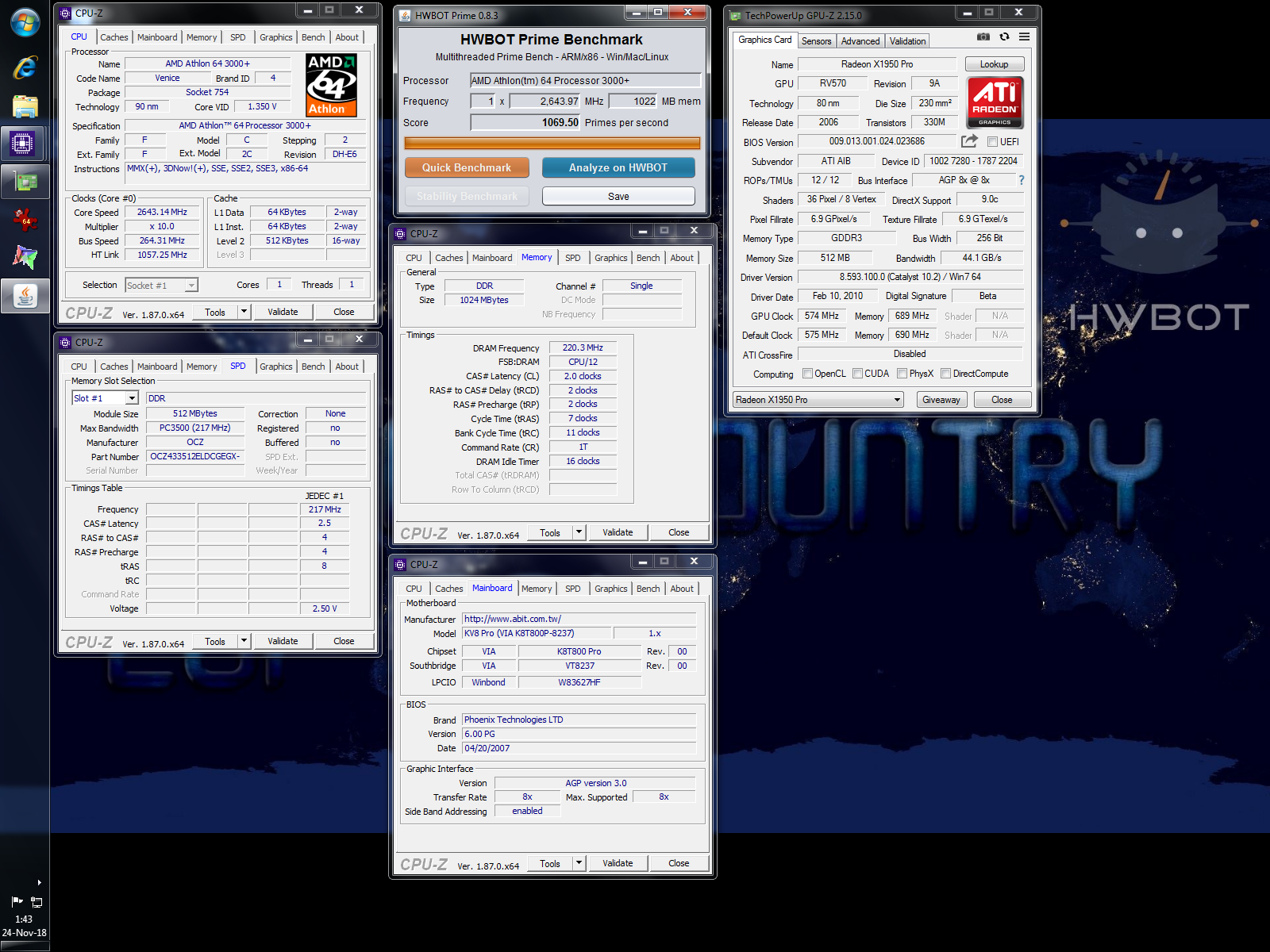The height and width of the screenshot is (952, 1270).
Task: Toggle the OpenCL checkbox
Action: coord(807,374)
